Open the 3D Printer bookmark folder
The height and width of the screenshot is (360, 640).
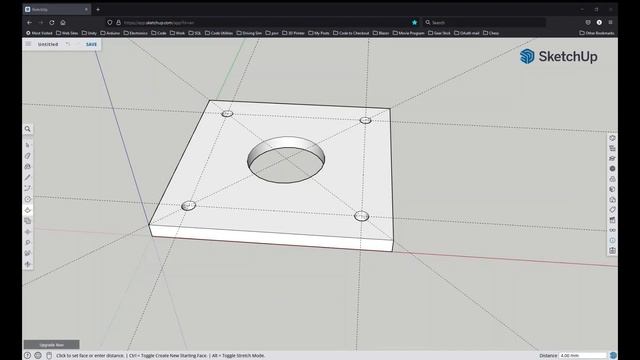click(293, 33)
